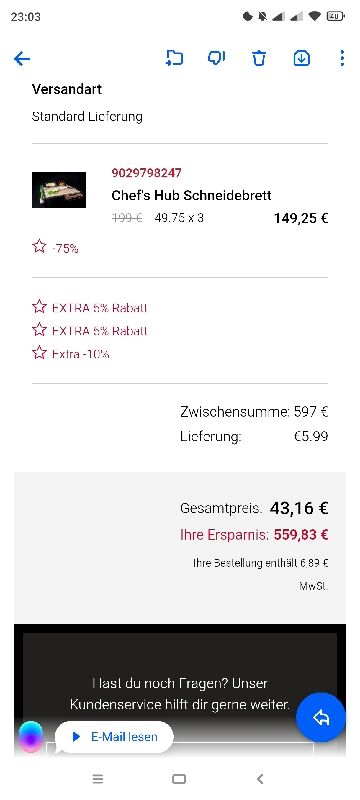The height and width of the screenshot is (800, 360).
Task: Tap star next to Extra -10%
Action: pos(39,352)
